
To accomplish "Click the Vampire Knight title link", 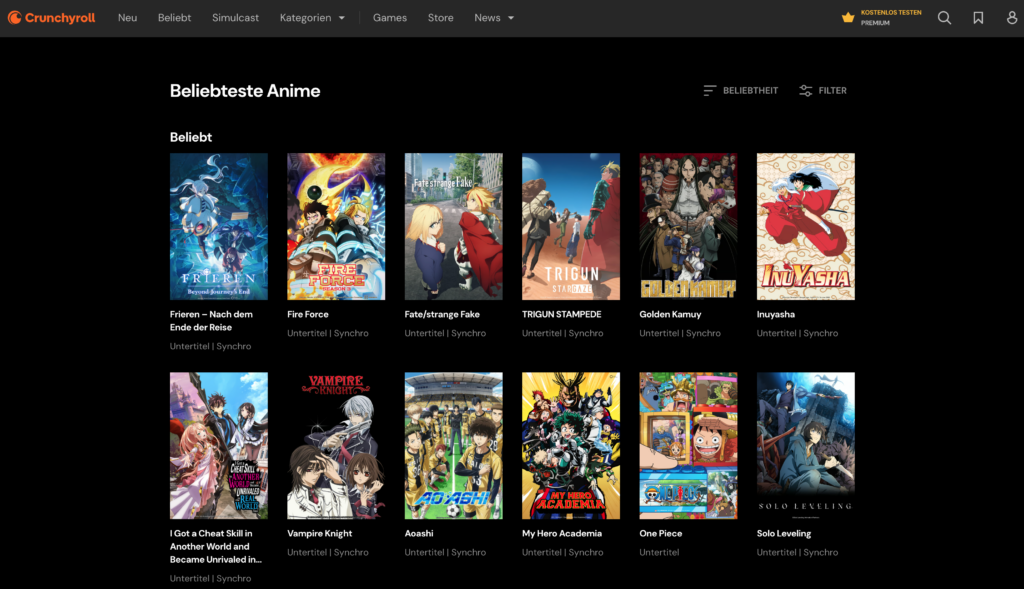I will pos(319,533).
